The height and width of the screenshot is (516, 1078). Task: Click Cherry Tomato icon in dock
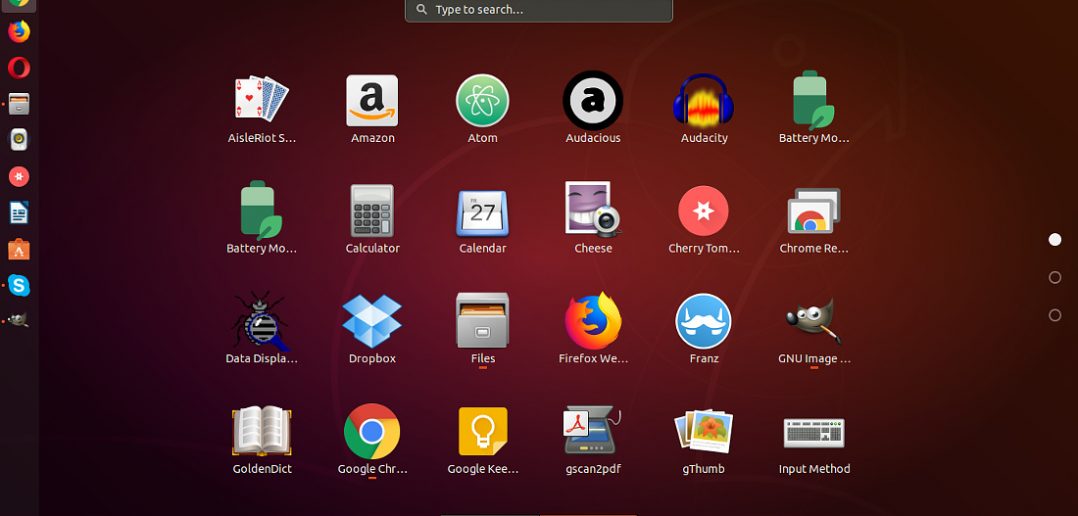point(19,177)
